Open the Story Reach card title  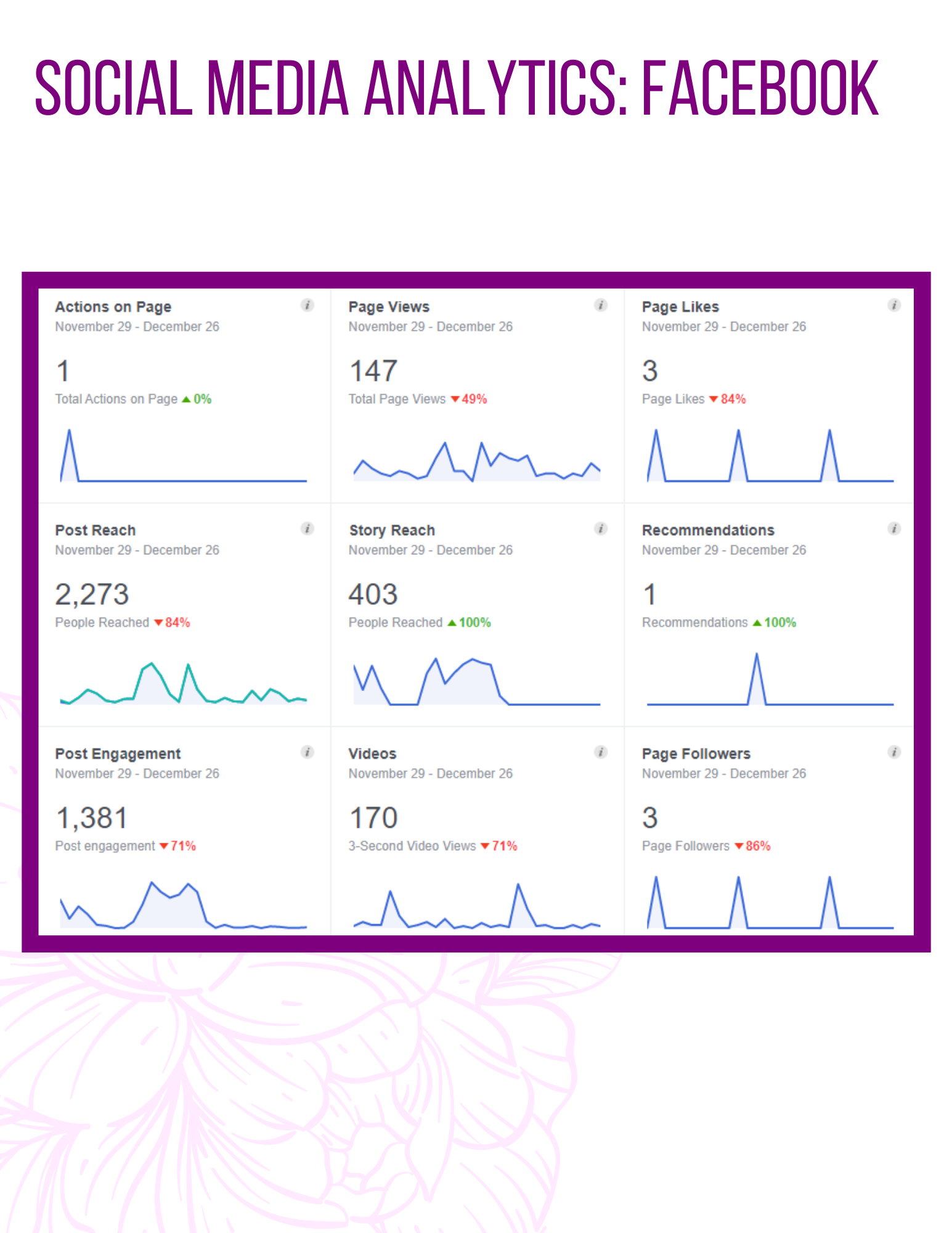tap(392, 530)
